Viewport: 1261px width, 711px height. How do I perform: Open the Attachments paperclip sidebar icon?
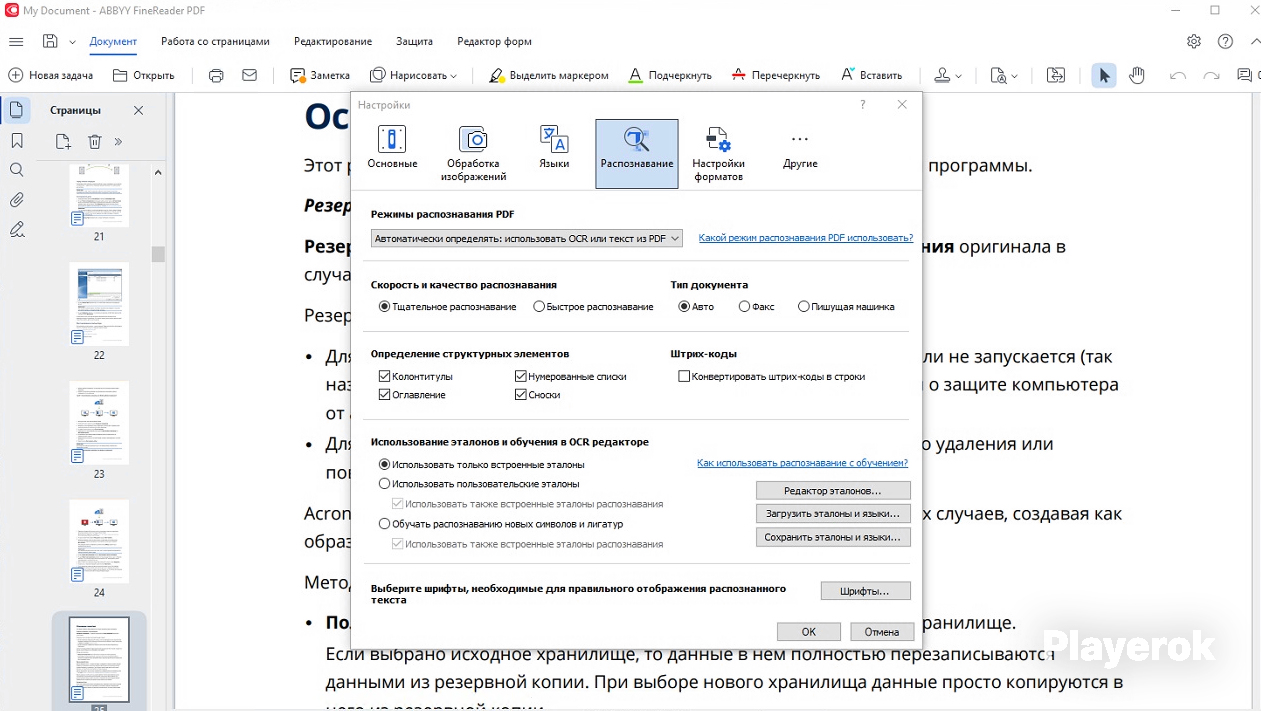point(16,200)
